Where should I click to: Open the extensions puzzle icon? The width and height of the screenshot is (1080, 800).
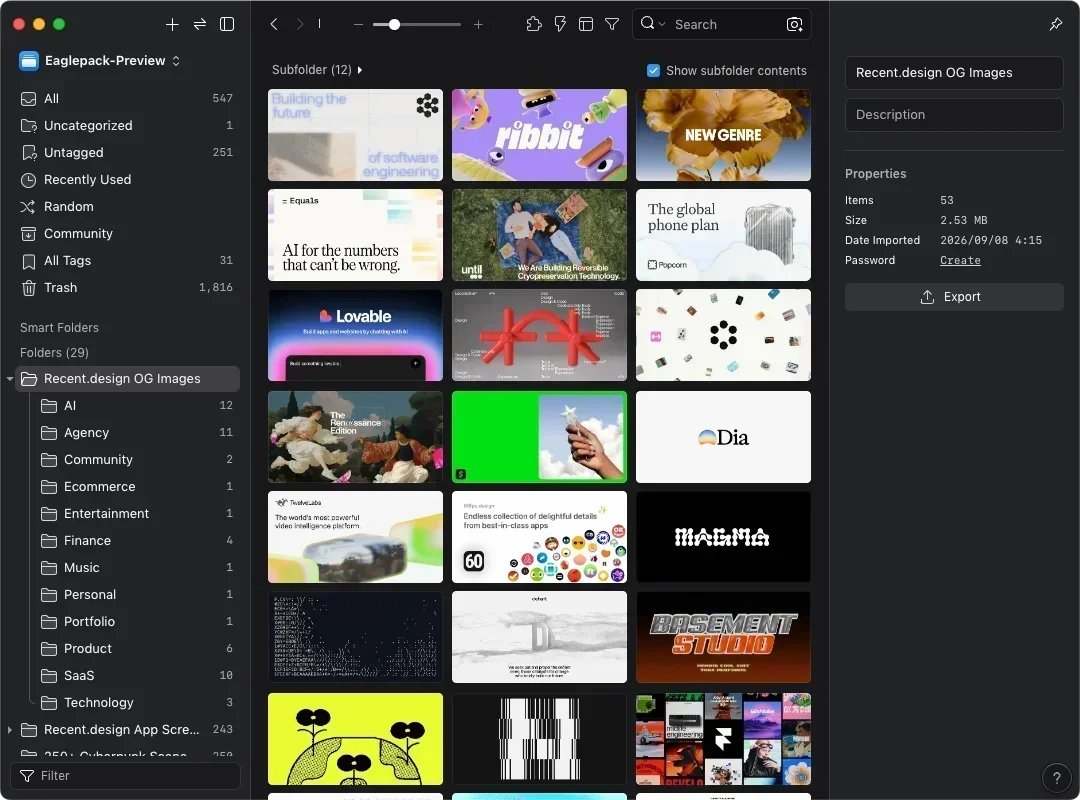click(534, 24)
